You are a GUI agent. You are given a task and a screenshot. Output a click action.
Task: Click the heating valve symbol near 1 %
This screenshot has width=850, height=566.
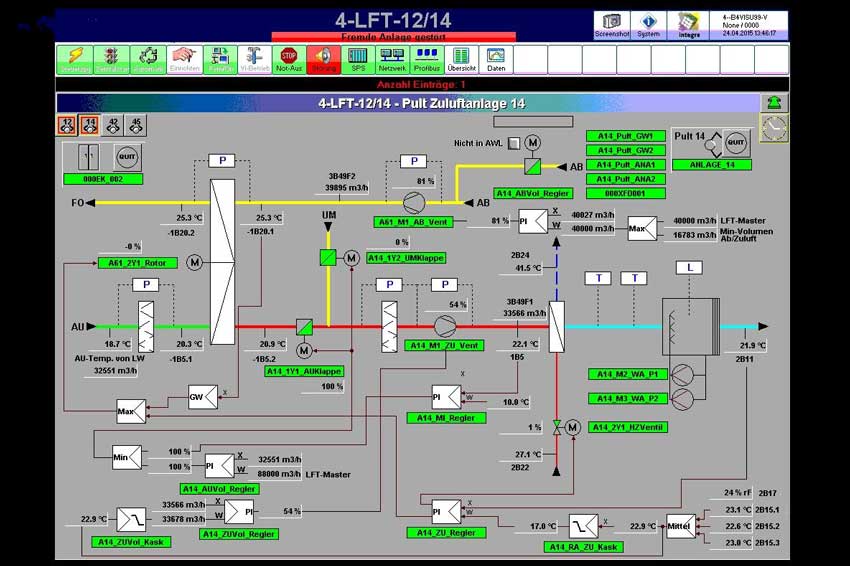coord(557,428)
